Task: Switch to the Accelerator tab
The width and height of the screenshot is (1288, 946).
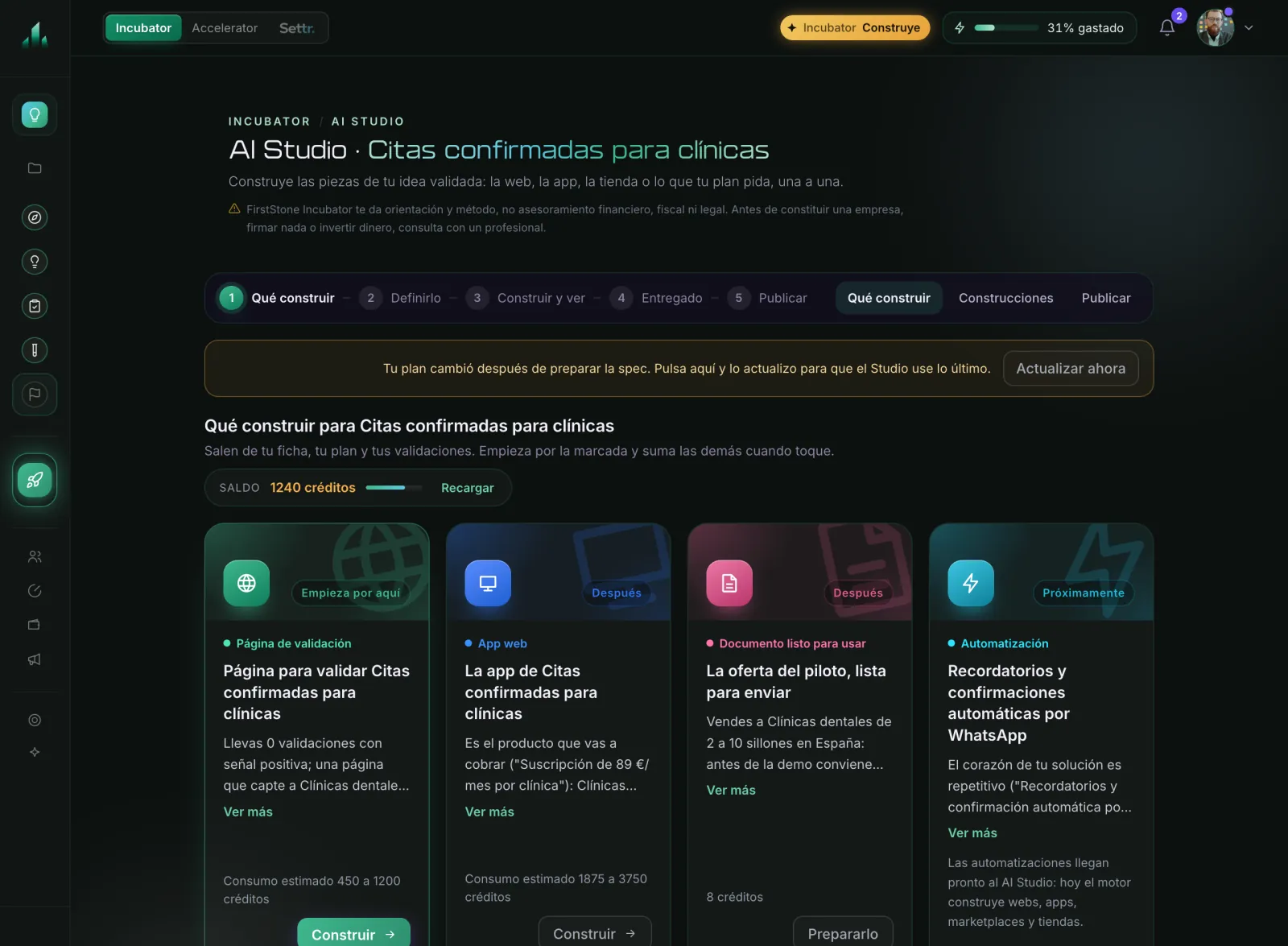Action: pos(225,28)
